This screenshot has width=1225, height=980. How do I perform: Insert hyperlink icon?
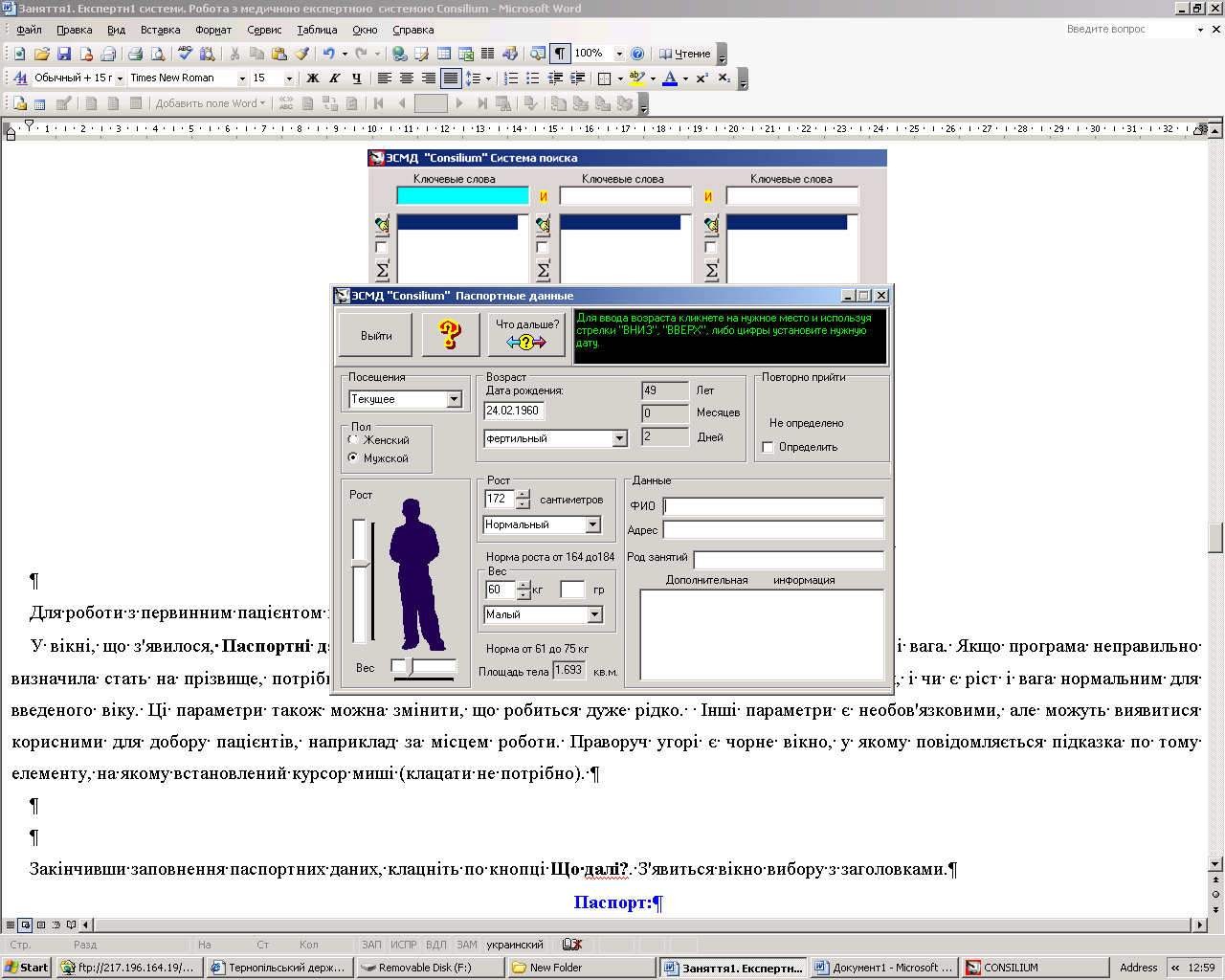point(399,54)
